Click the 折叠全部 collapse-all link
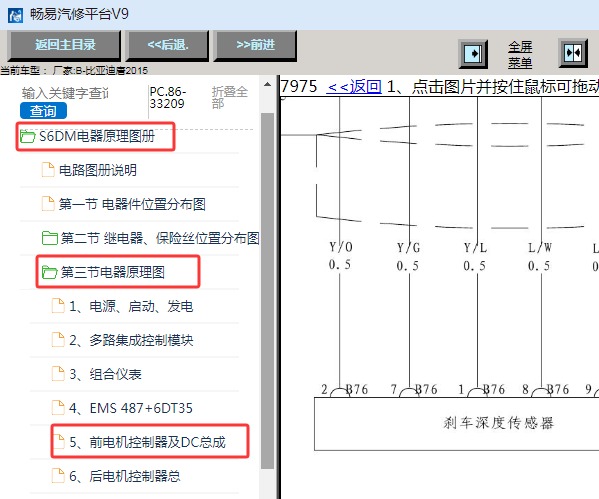The image size is (599, 499). pyautogui.click(x=230, y=97)
